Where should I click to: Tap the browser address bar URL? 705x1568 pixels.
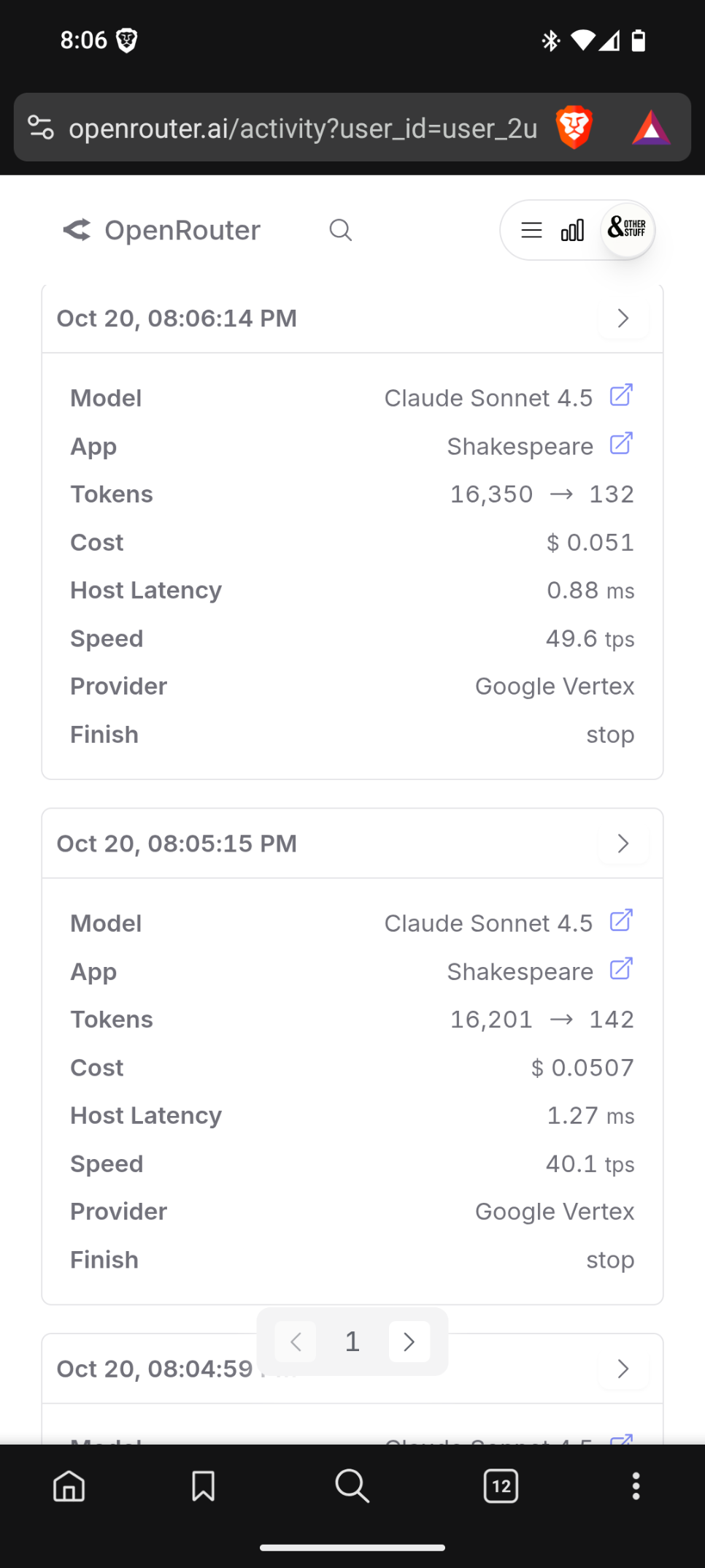click(303, 129)
